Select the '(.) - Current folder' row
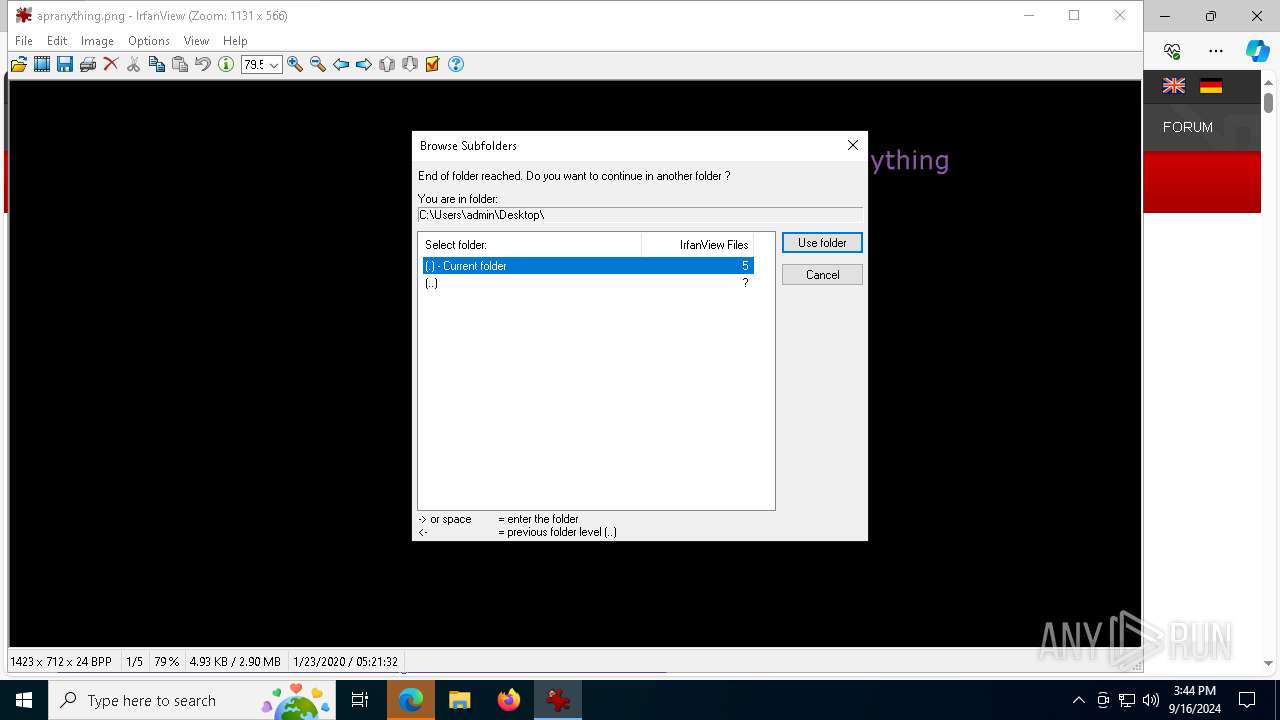This screenshot has width=1280, height=720. [588, 266]
